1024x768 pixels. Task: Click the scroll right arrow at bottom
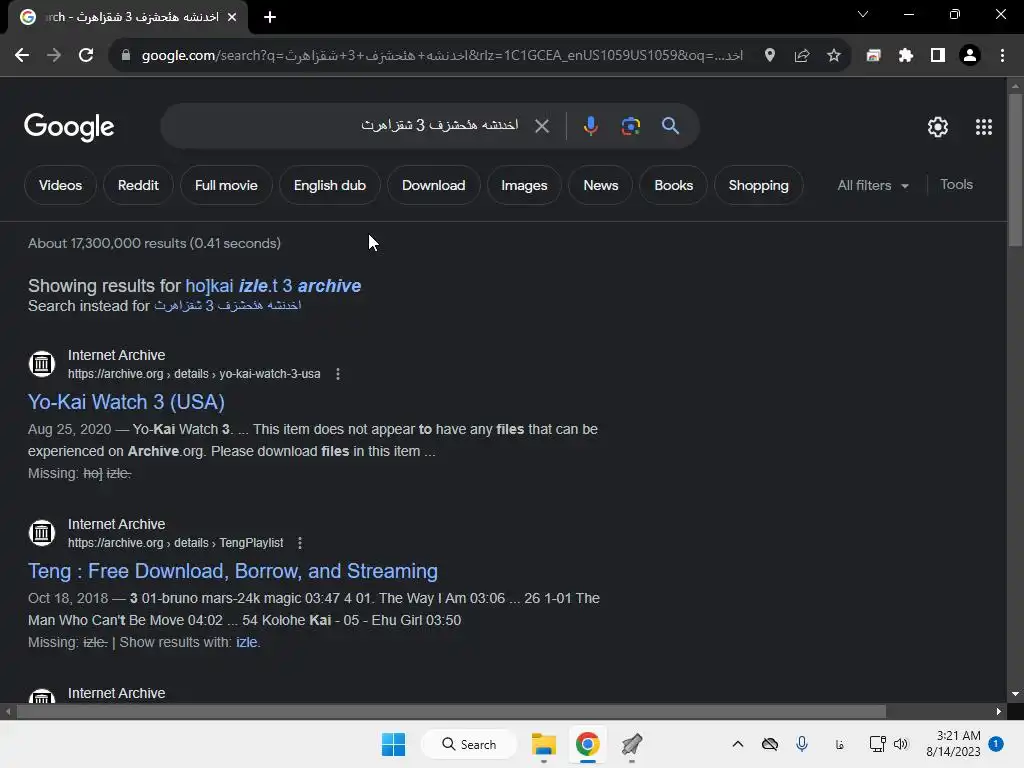999,711
